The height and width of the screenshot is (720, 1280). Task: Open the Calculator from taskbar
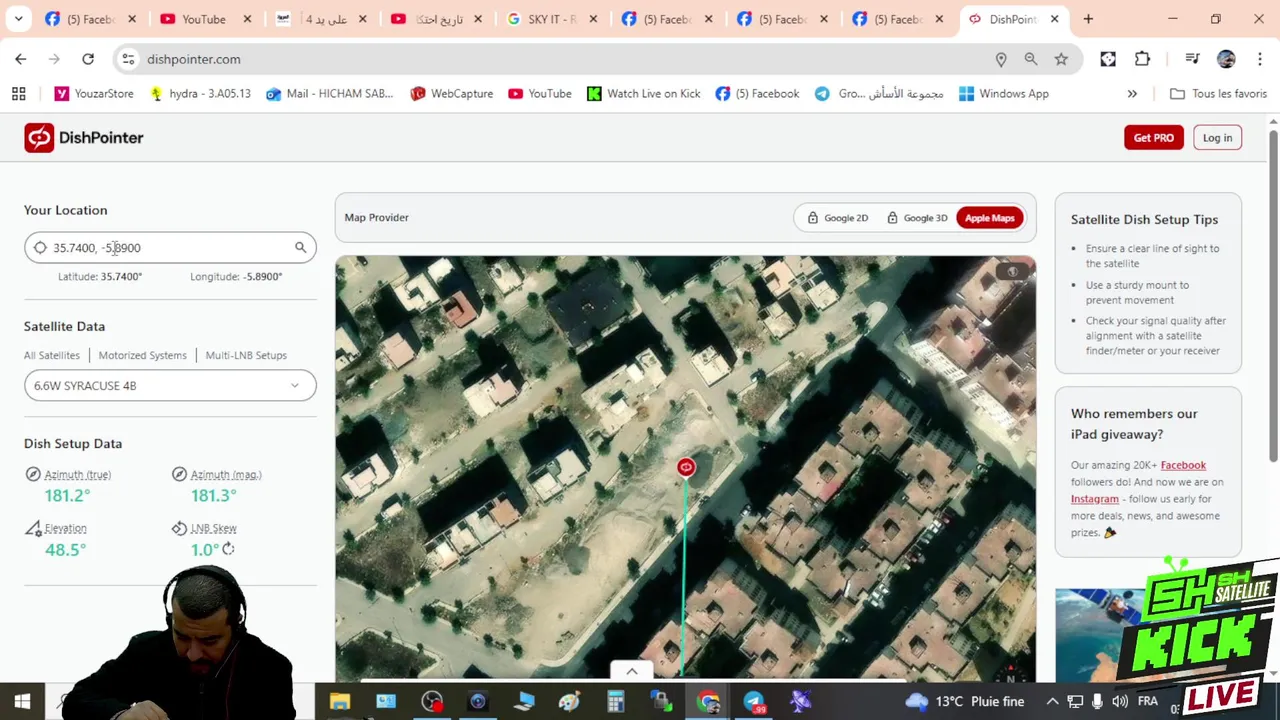616,702
